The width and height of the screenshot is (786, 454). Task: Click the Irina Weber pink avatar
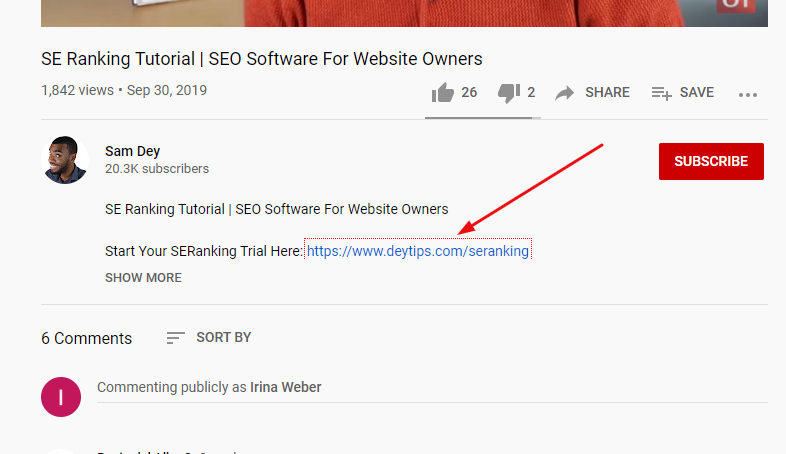point(61,397)
